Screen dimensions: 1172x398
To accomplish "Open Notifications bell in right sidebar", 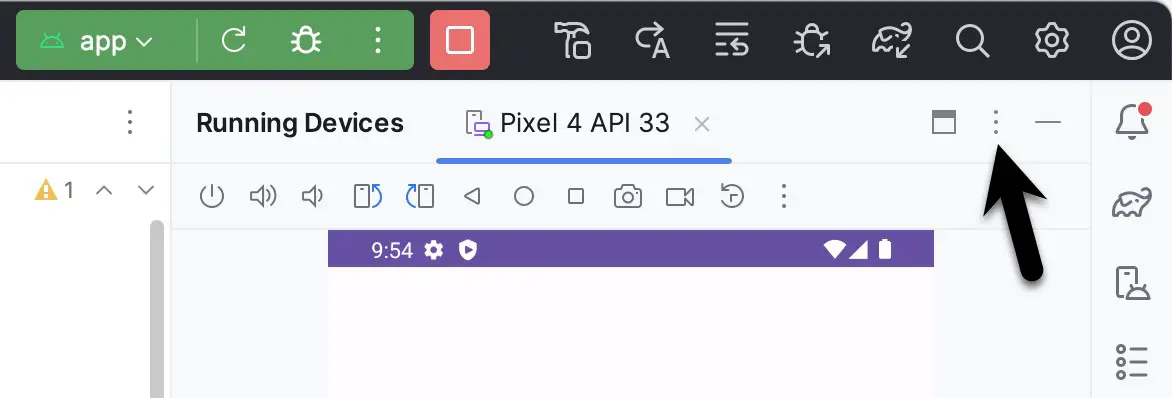I will (x=1132, y=121).
